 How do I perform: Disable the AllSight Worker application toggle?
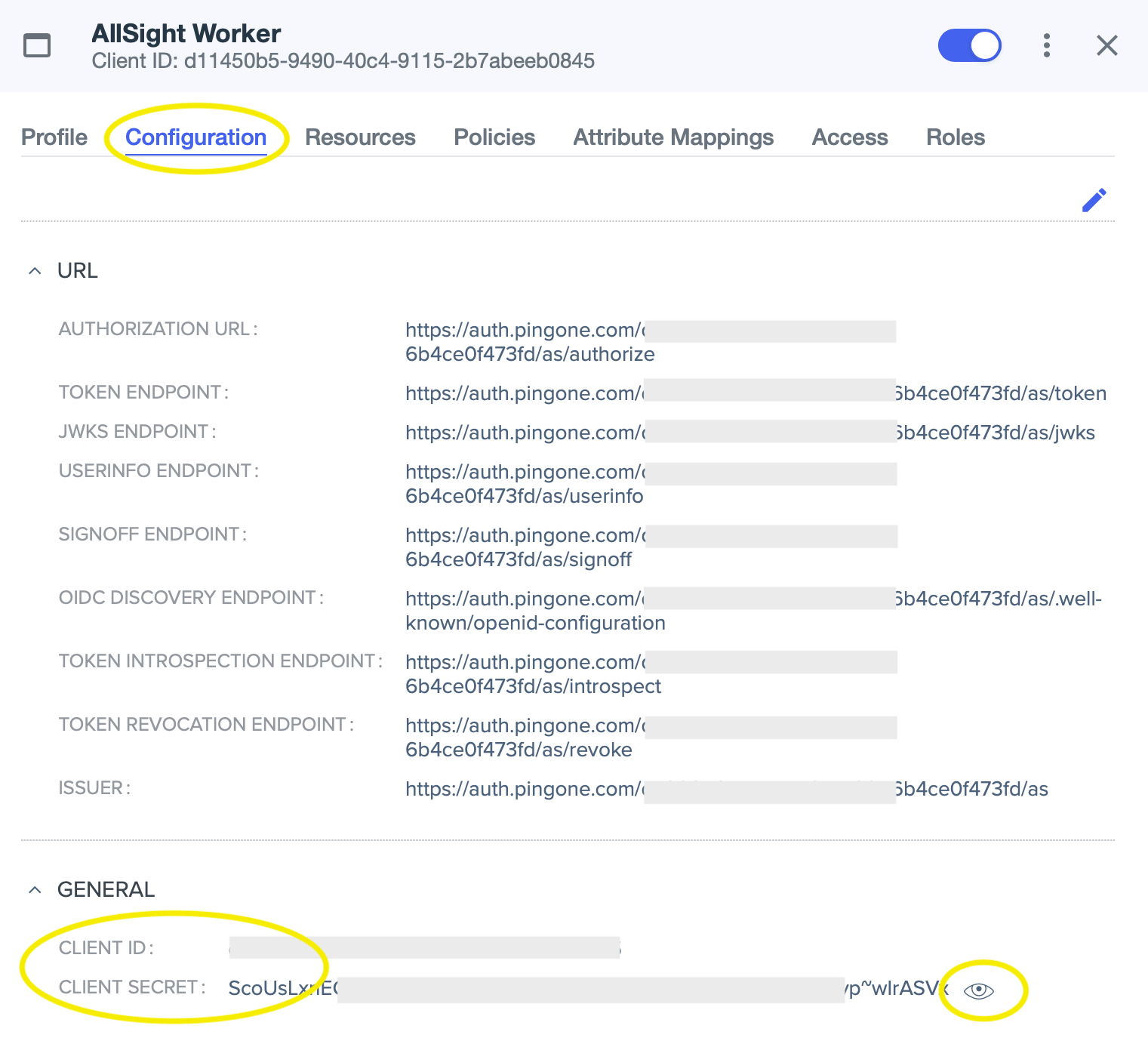coord(969,45)
